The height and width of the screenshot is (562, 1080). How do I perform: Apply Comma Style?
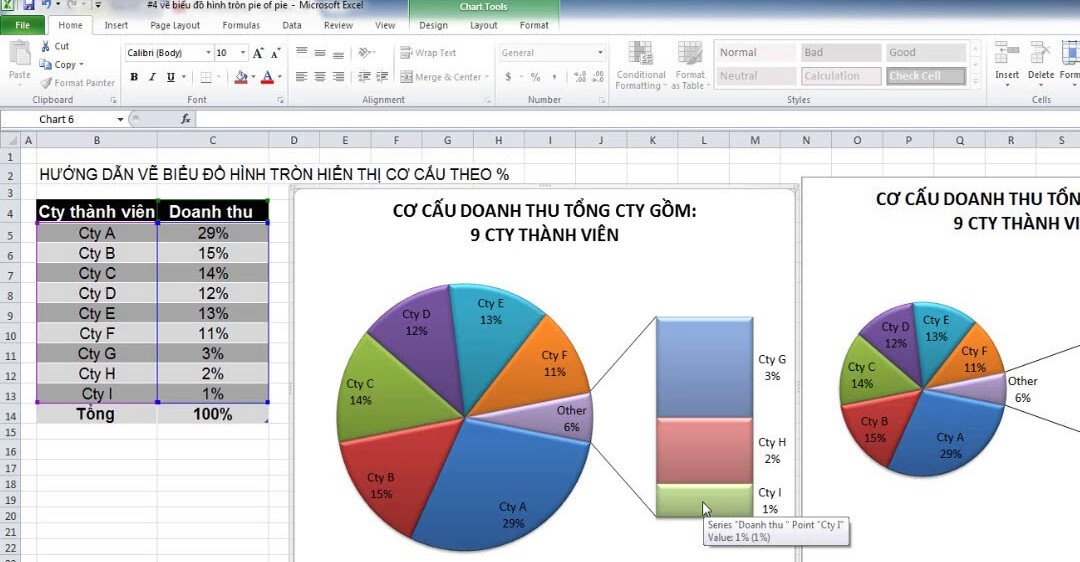[x=554, y=77]
